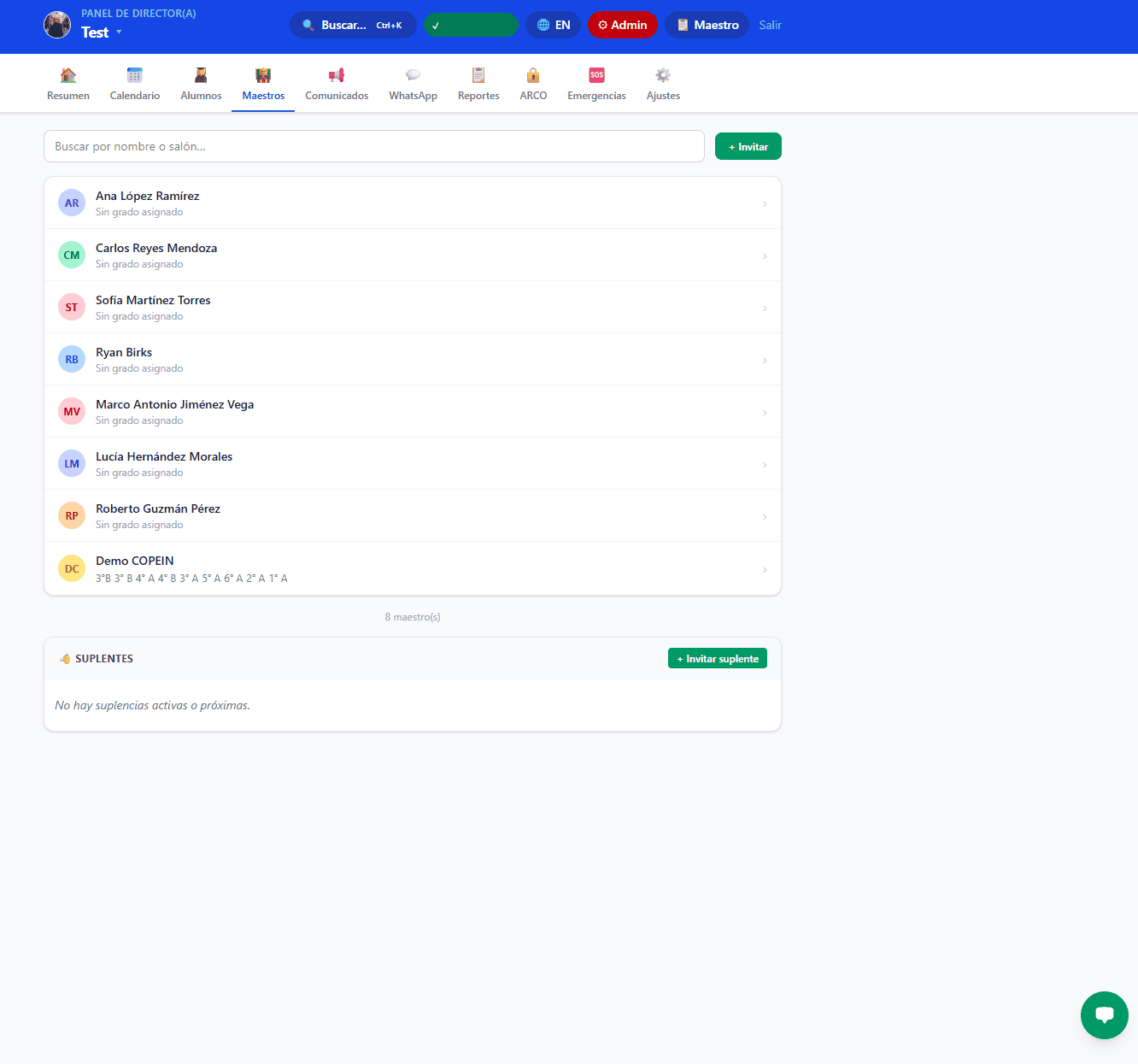Expand Ana López Ramírez row chevron
This screenshot has width=1138, height=1064.
tap(765, 204)
